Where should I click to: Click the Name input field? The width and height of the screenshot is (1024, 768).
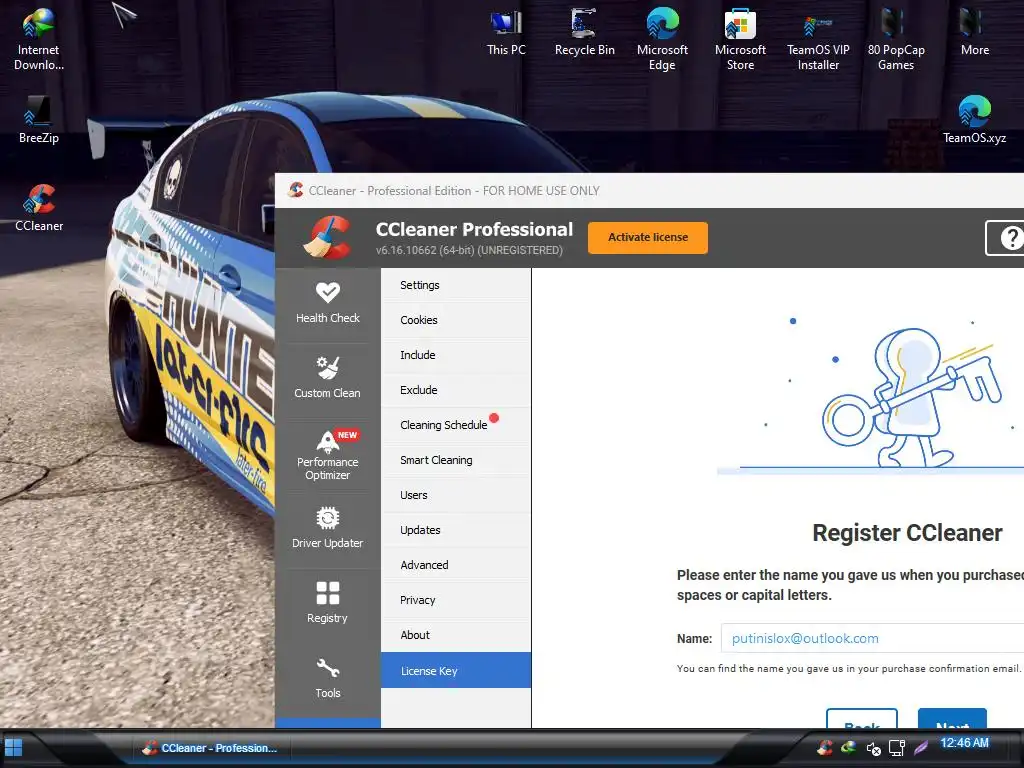pos(872,638)
